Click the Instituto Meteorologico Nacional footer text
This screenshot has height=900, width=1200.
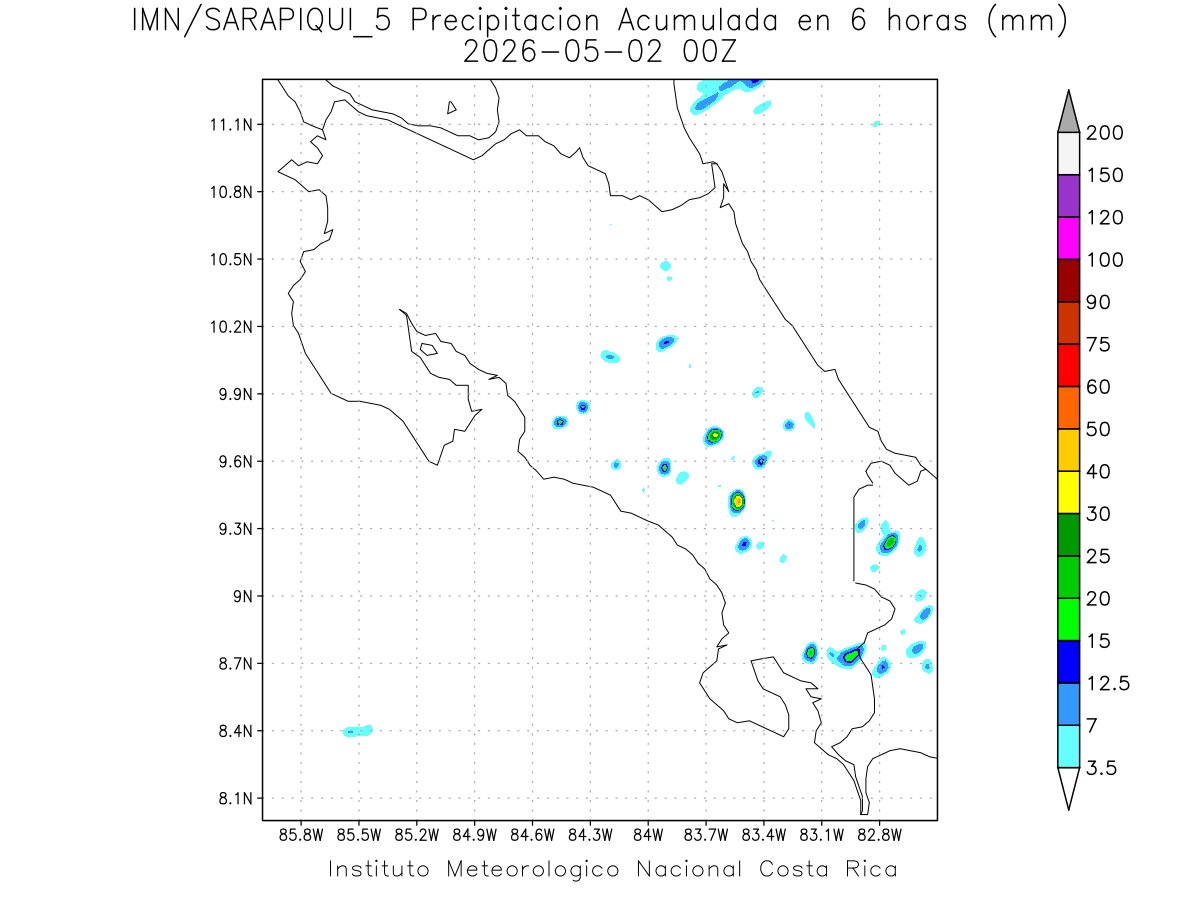pos(612,869)
